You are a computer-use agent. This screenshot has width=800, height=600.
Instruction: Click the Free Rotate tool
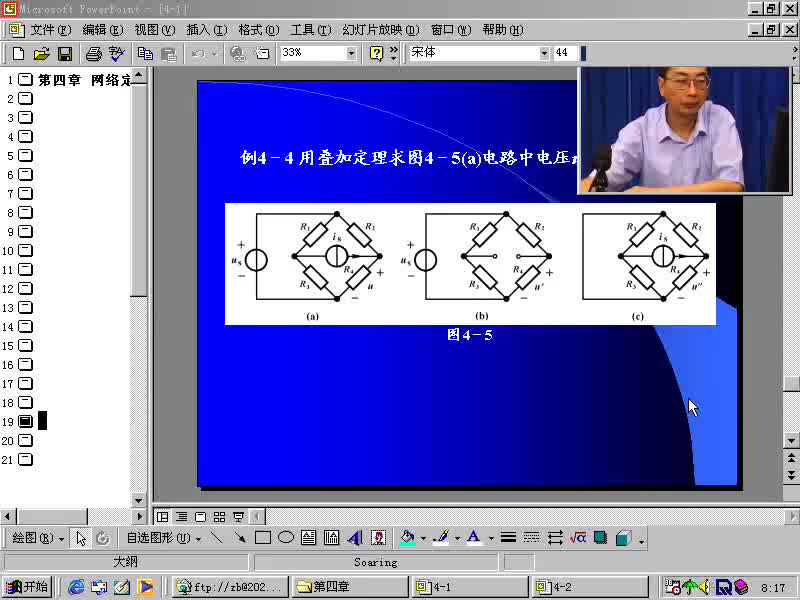pos(103,538)
